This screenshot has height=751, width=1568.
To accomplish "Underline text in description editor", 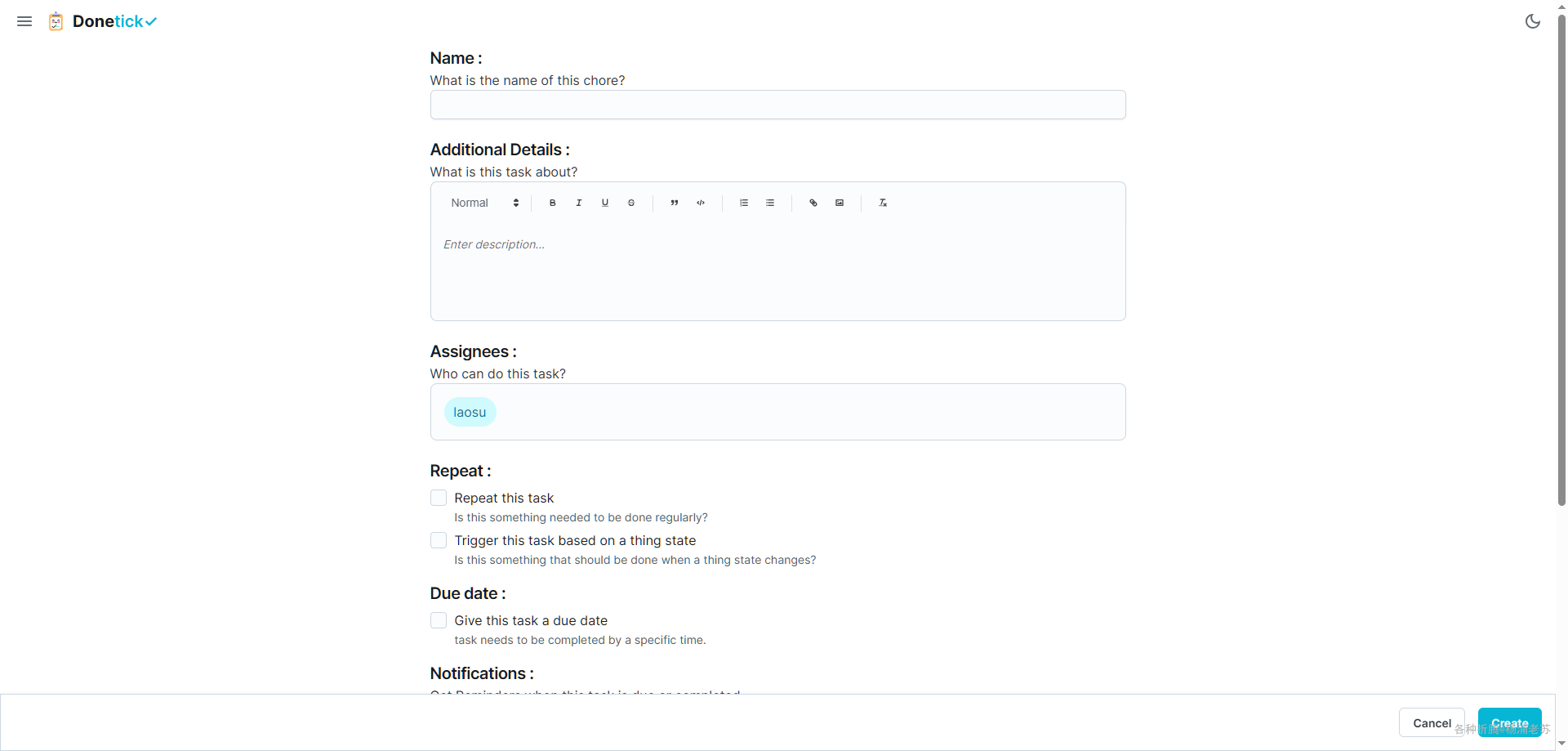I will (605, 203).
